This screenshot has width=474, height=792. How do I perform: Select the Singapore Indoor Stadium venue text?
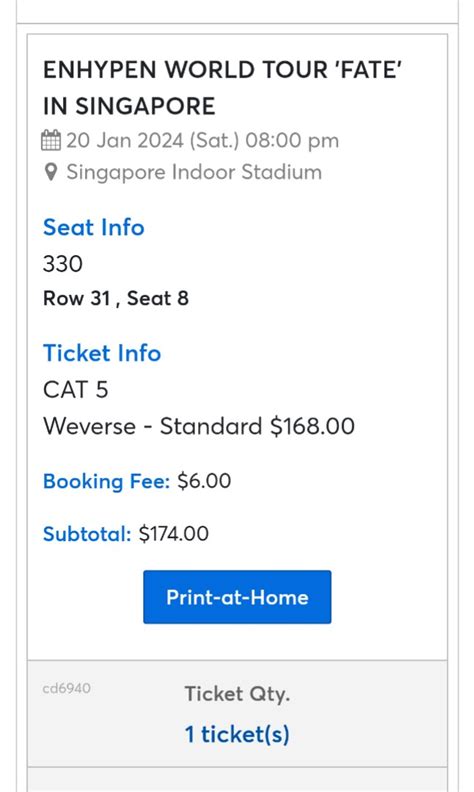pos(194,172)
